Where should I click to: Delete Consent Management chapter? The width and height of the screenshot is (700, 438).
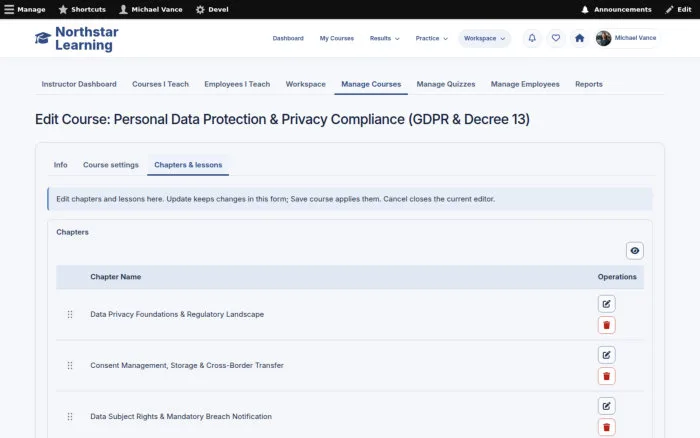click(x=606, y=376)
